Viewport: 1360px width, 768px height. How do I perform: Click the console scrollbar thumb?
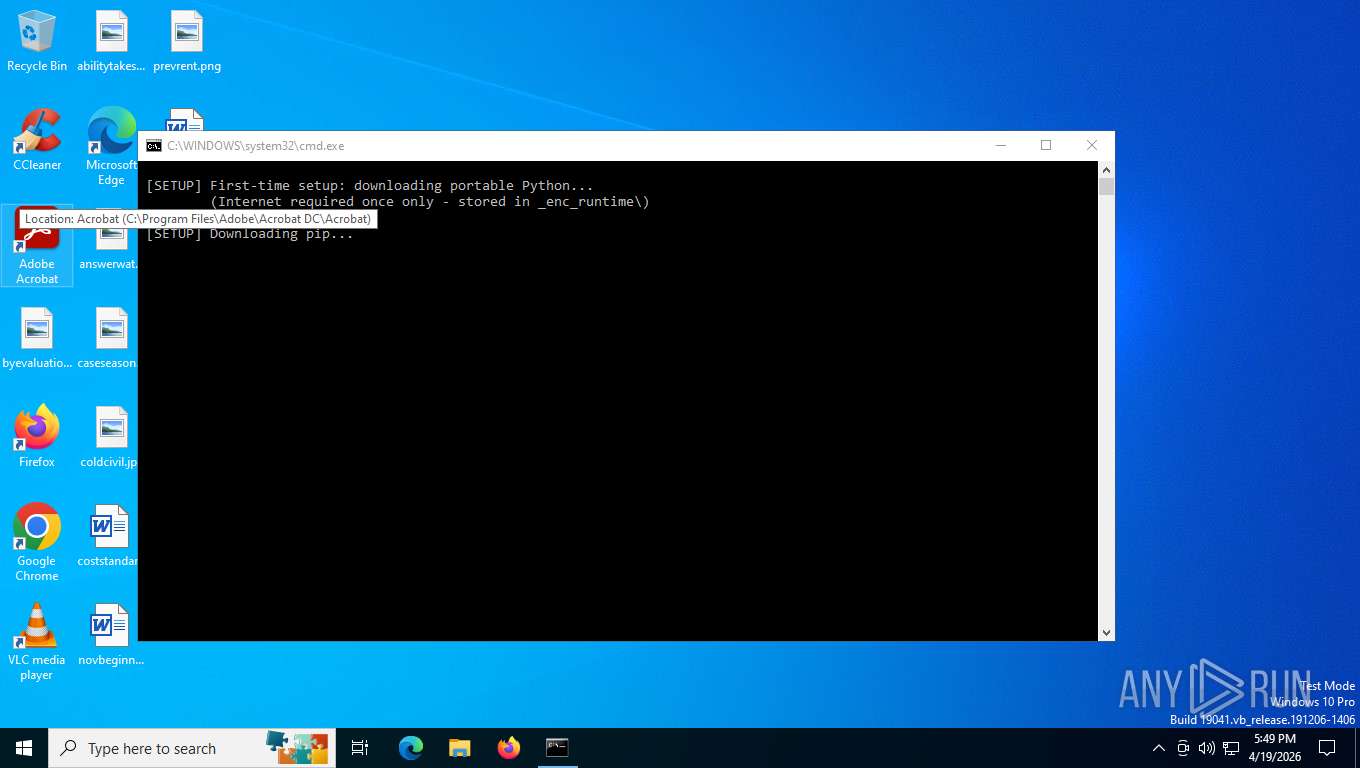tap(1106, 186)
